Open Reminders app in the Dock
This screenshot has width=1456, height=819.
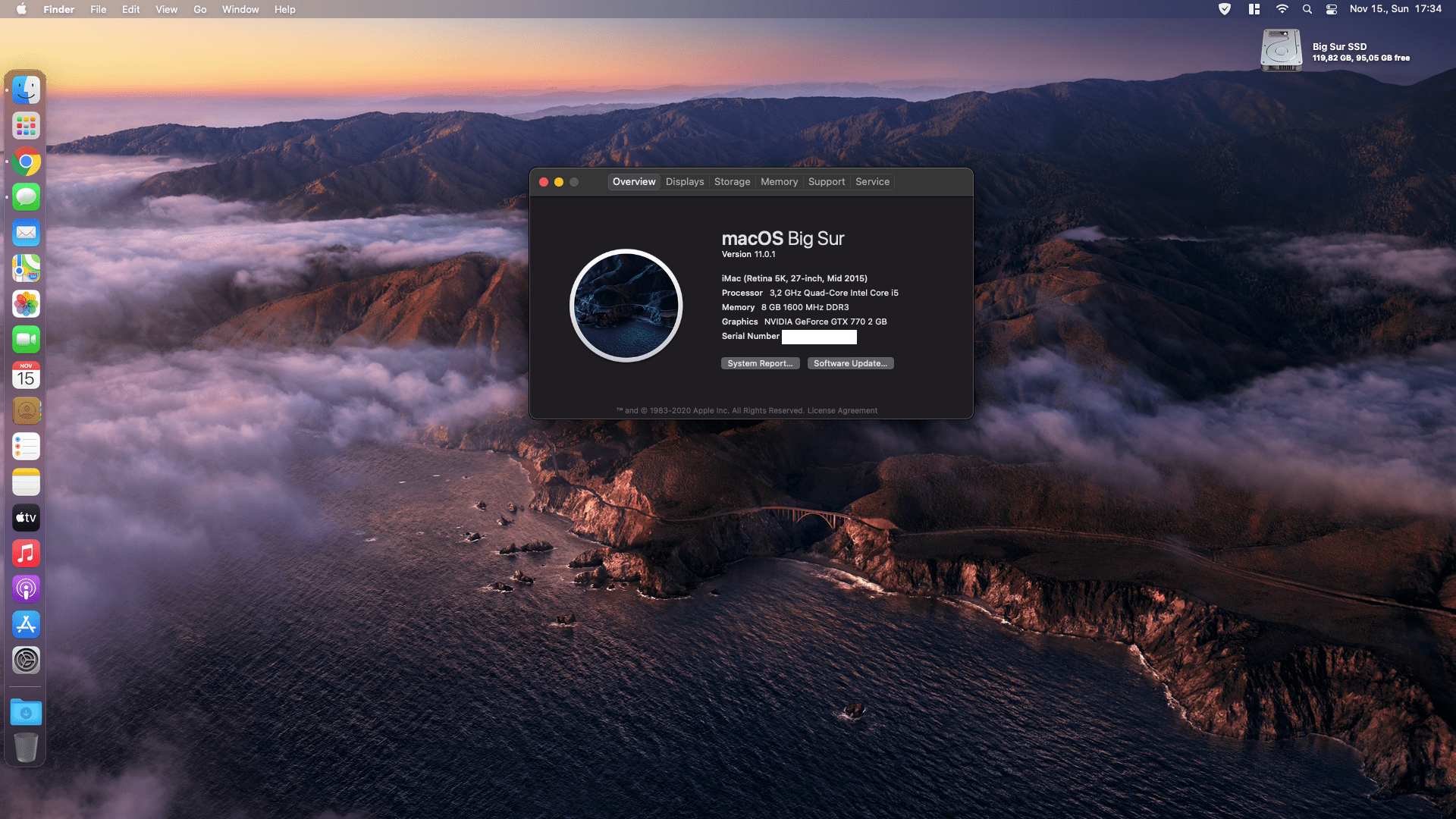click(26, 447)
